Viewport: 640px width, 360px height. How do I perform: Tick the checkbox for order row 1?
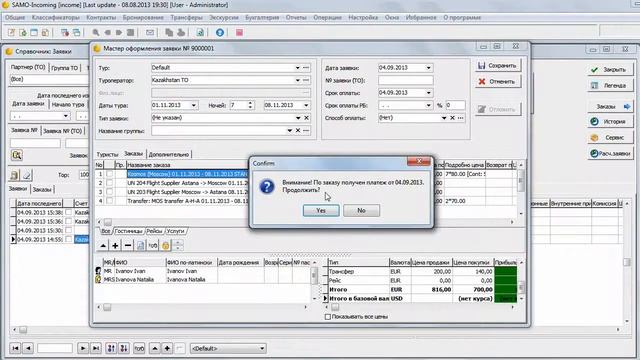(109, 174)
